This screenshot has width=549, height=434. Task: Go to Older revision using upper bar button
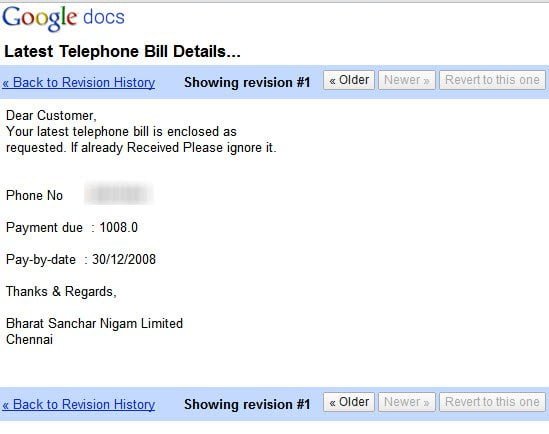[349, 80]
